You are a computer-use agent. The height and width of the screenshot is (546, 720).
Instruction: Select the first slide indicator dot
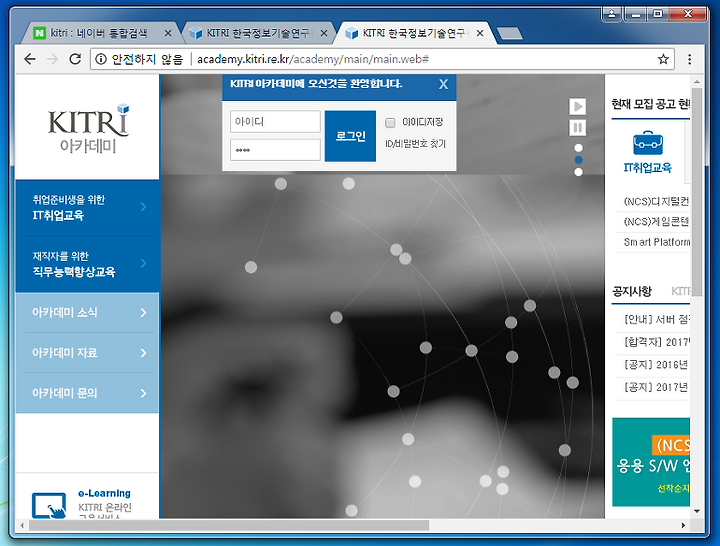579,148
